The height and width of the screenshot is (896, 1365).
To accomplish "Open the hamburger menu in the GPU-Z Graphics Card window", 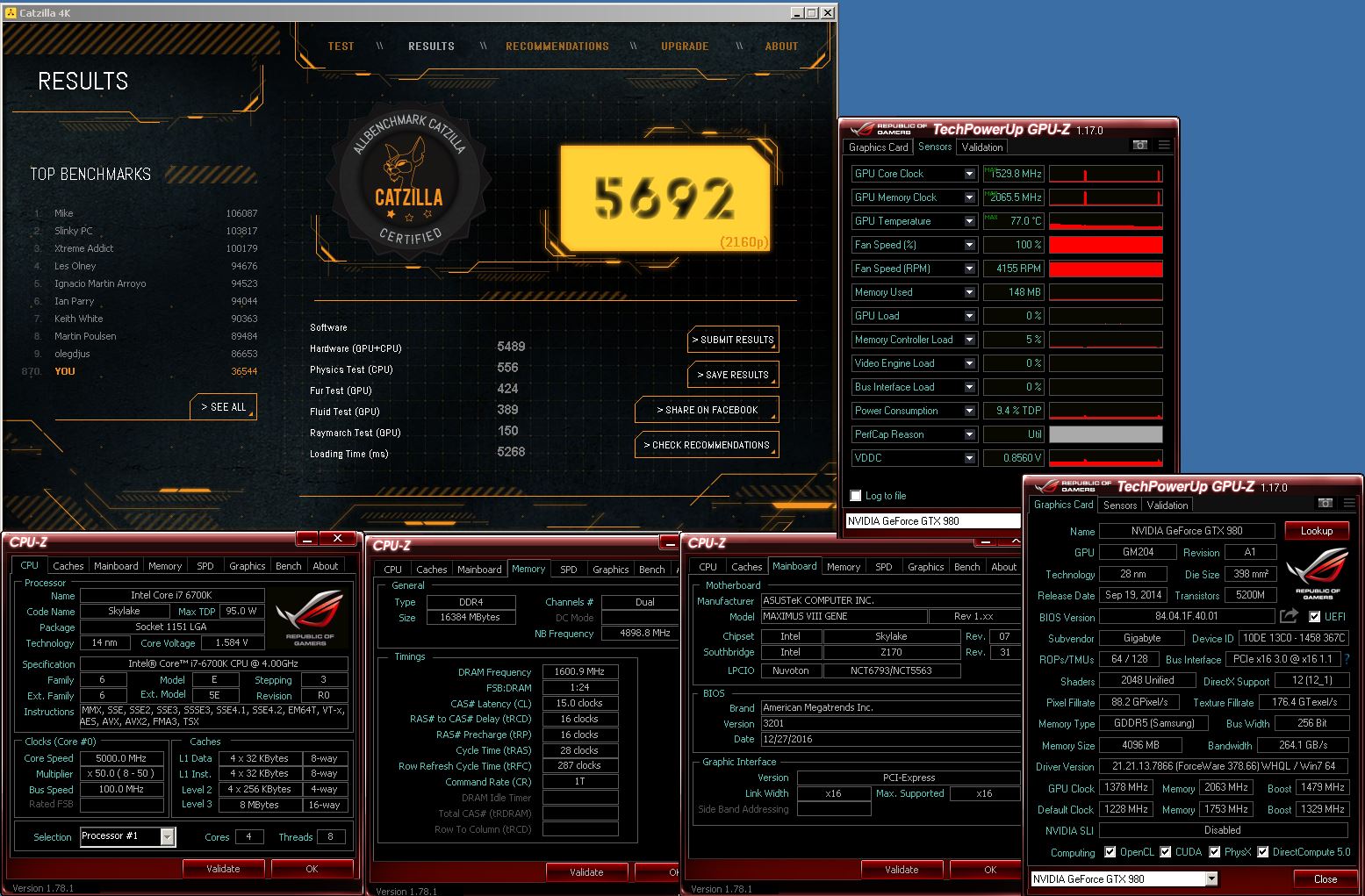I will point(1349,504).
